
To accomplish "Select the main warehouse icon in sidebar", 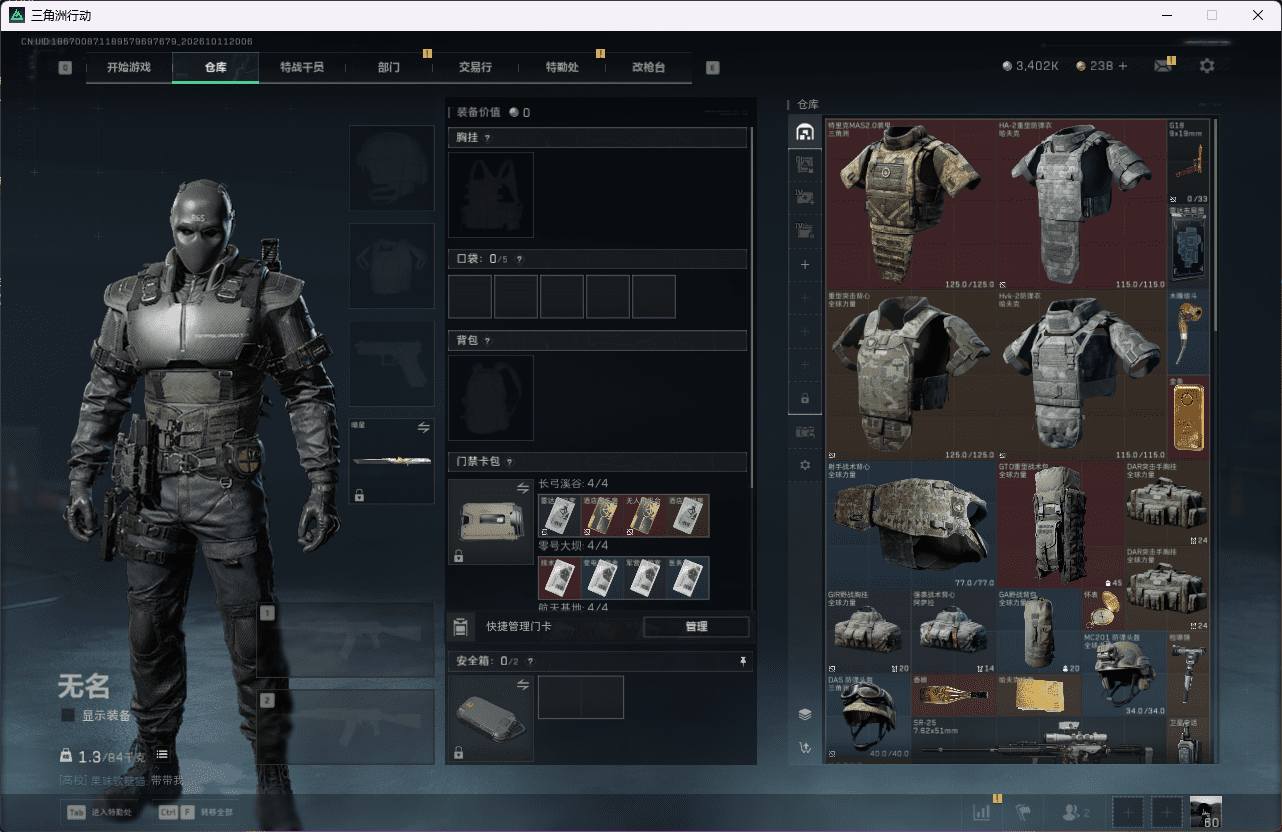I will click(805, 133).
